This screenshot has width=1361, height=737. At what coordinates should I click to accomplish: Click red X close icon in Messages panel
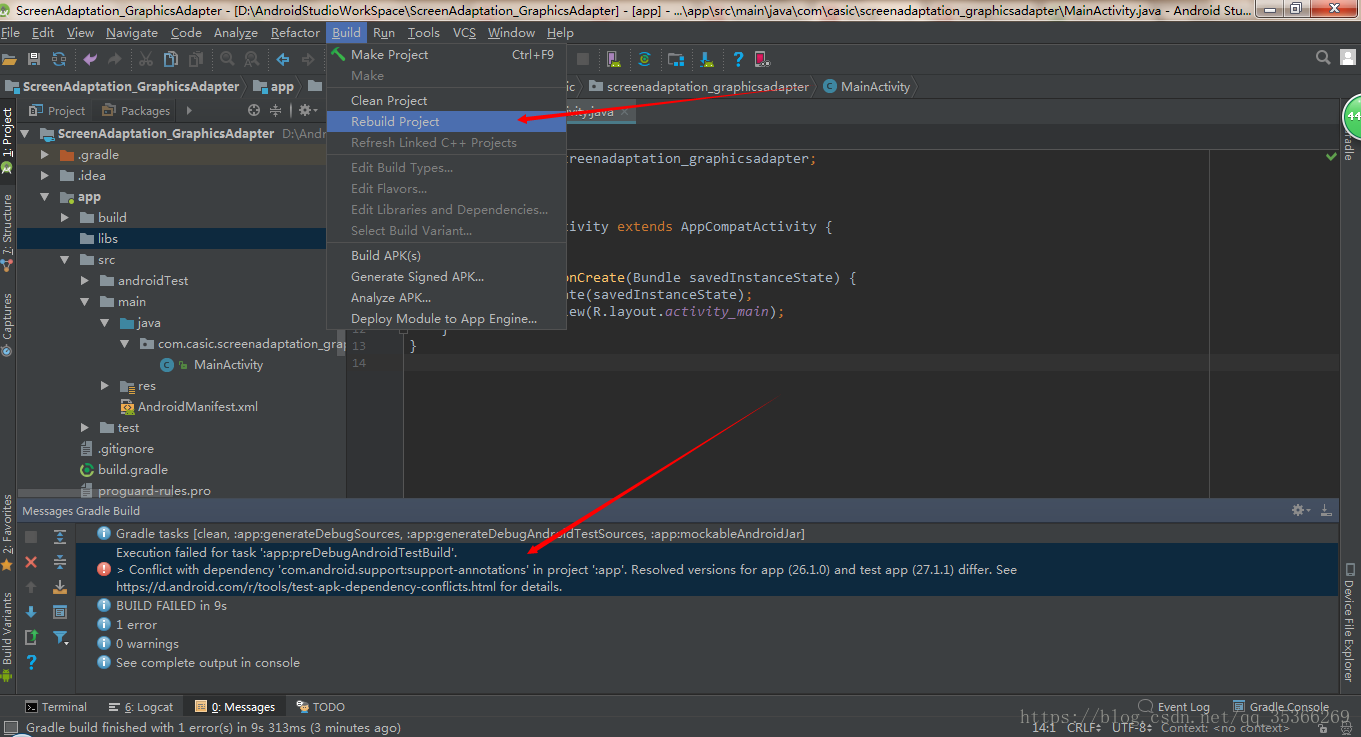click(x=31, y=563)
